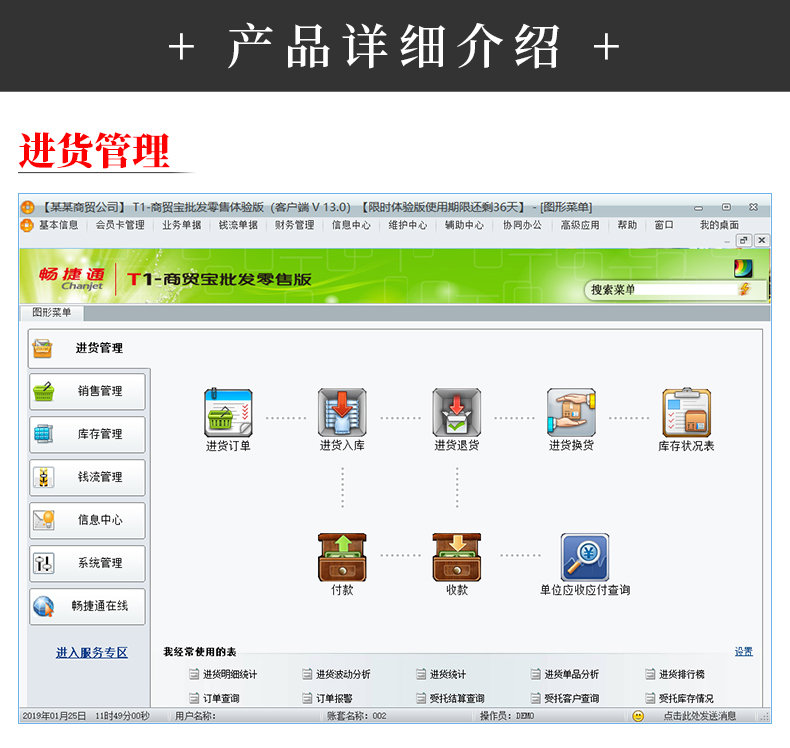
Task: Click the 付款 payment chest icon
Action: [x=342, y=557]
